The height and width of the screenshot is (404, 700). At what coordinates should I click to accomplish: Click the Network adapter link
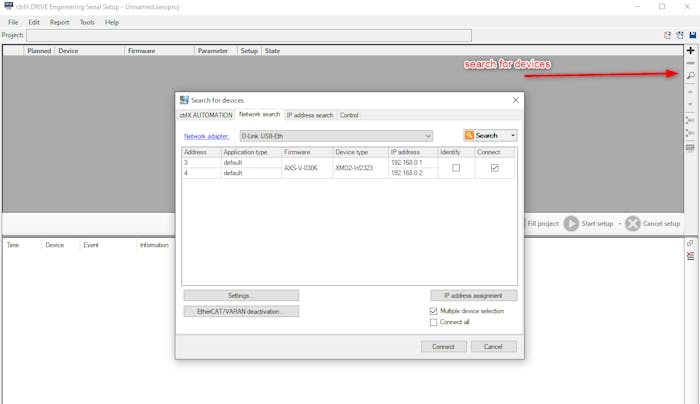(x=207, y=136)
